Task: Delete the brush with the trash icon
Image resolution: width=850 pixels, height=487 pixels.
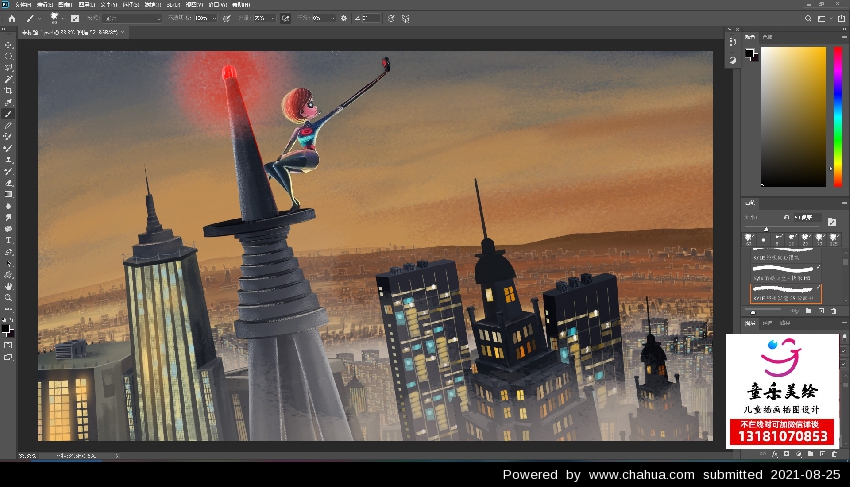Action: pyautogui.click(x=834, y=311)
